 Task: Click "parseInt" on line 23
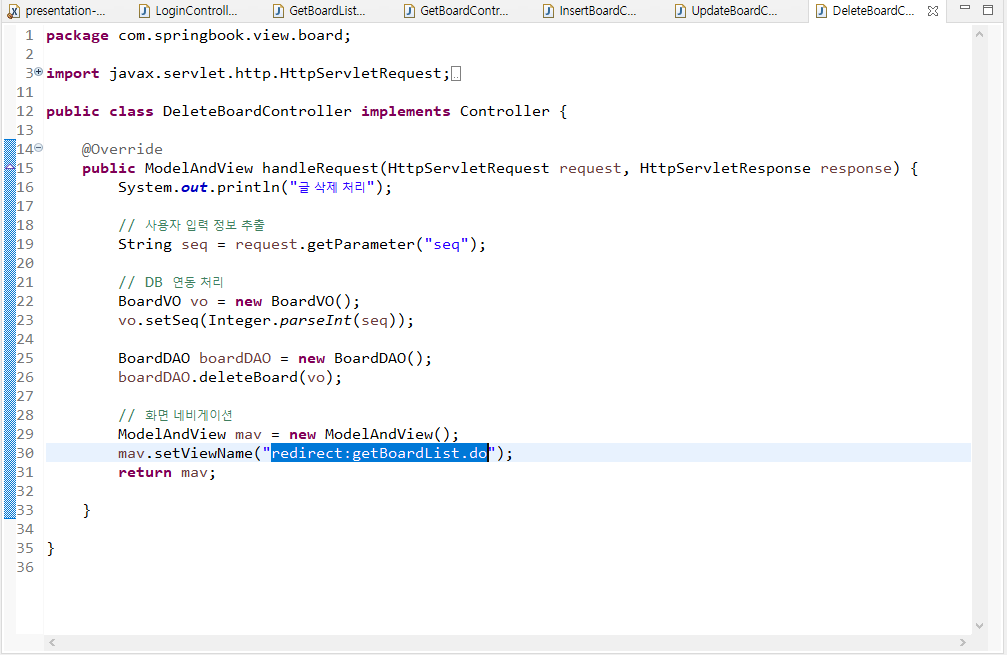315,320
